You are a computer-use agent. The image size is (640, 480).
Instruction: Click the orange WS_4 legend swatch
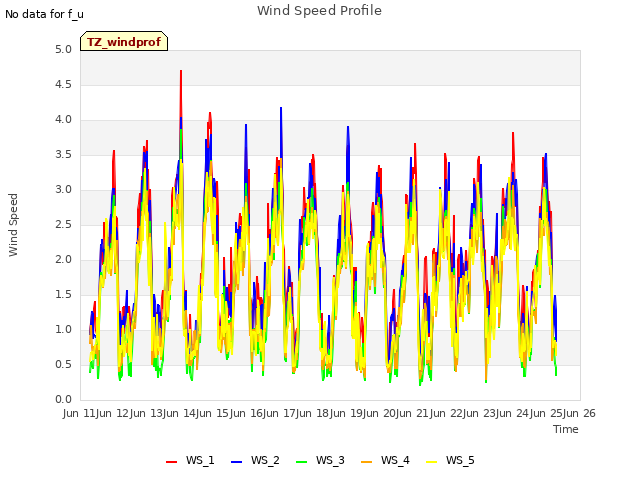[x=367, y=462]
